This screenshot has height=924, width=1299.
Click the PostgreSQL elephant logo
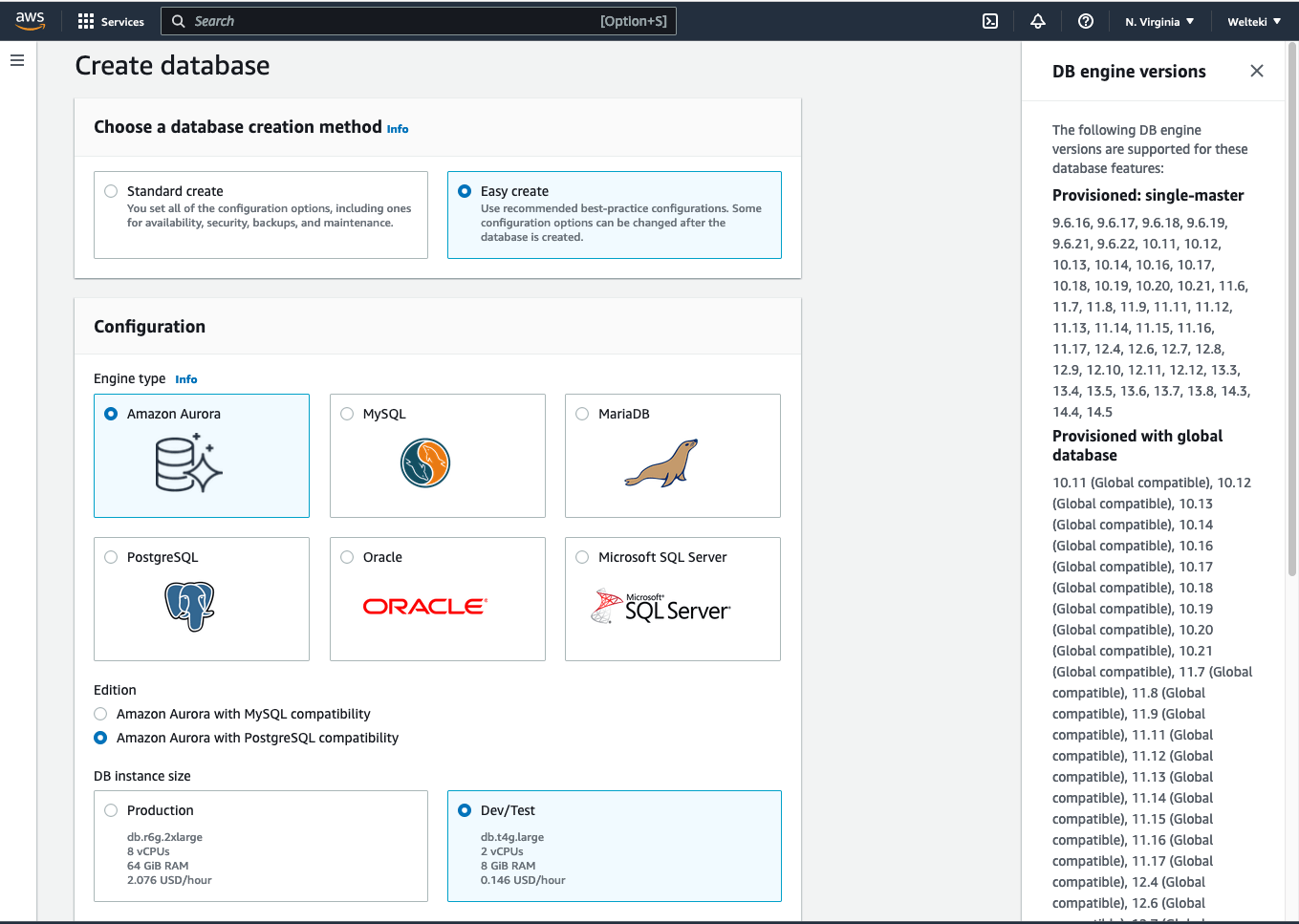(x=189, y=607)
